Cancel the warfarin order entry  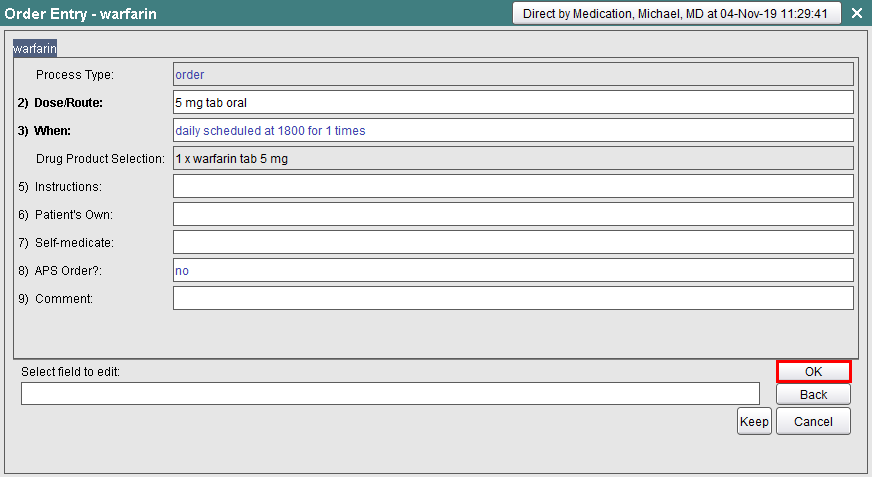(x=813, y=421)
